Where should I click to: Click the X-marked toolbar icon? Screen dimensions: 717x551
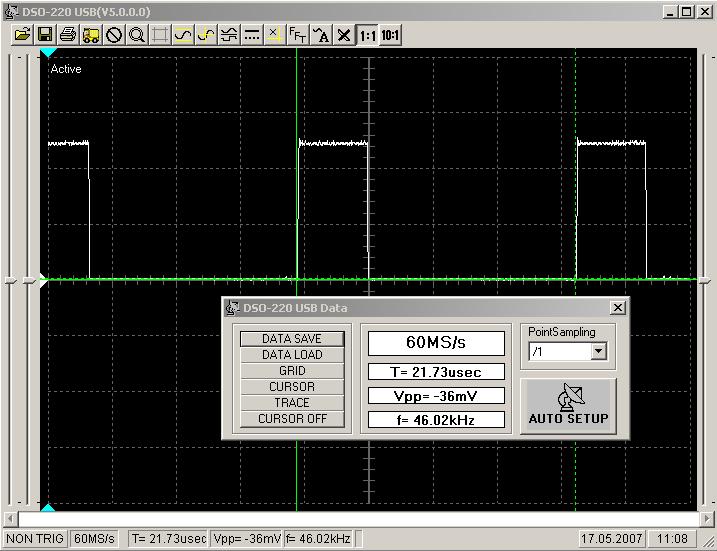[x=344, y=35]
